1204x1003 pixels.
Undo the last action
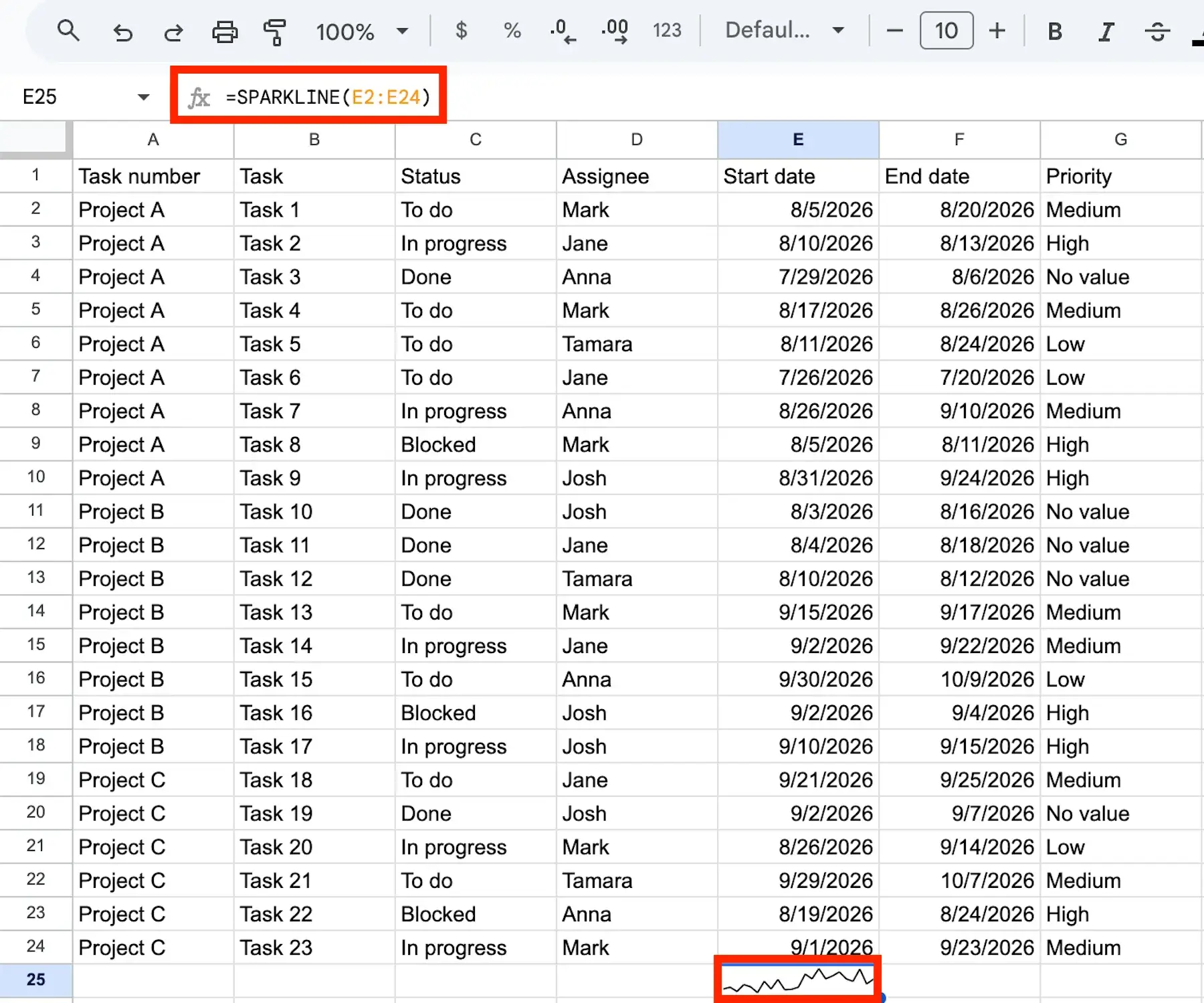click(x=122, y=31)
